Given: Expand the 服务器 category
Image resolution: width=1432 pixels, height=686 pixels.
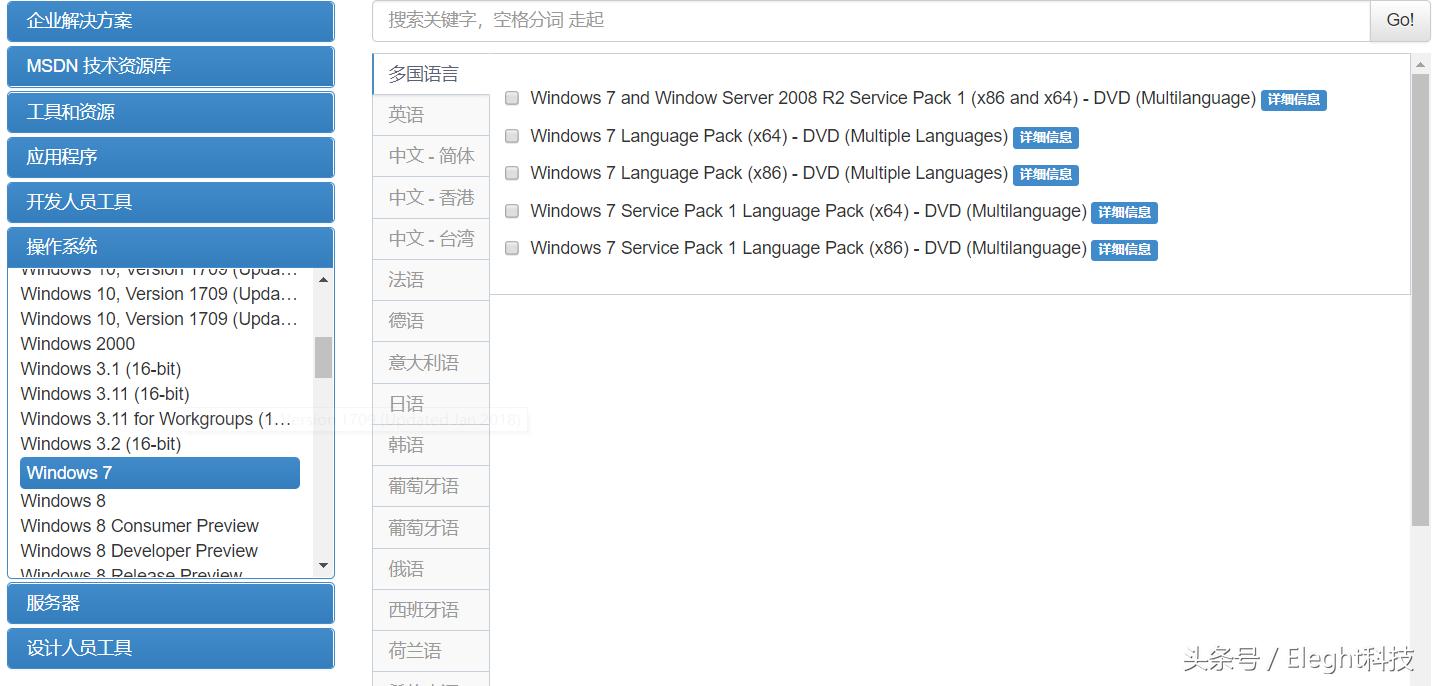Looking at the screenshot, I should [x=170, y=603].
